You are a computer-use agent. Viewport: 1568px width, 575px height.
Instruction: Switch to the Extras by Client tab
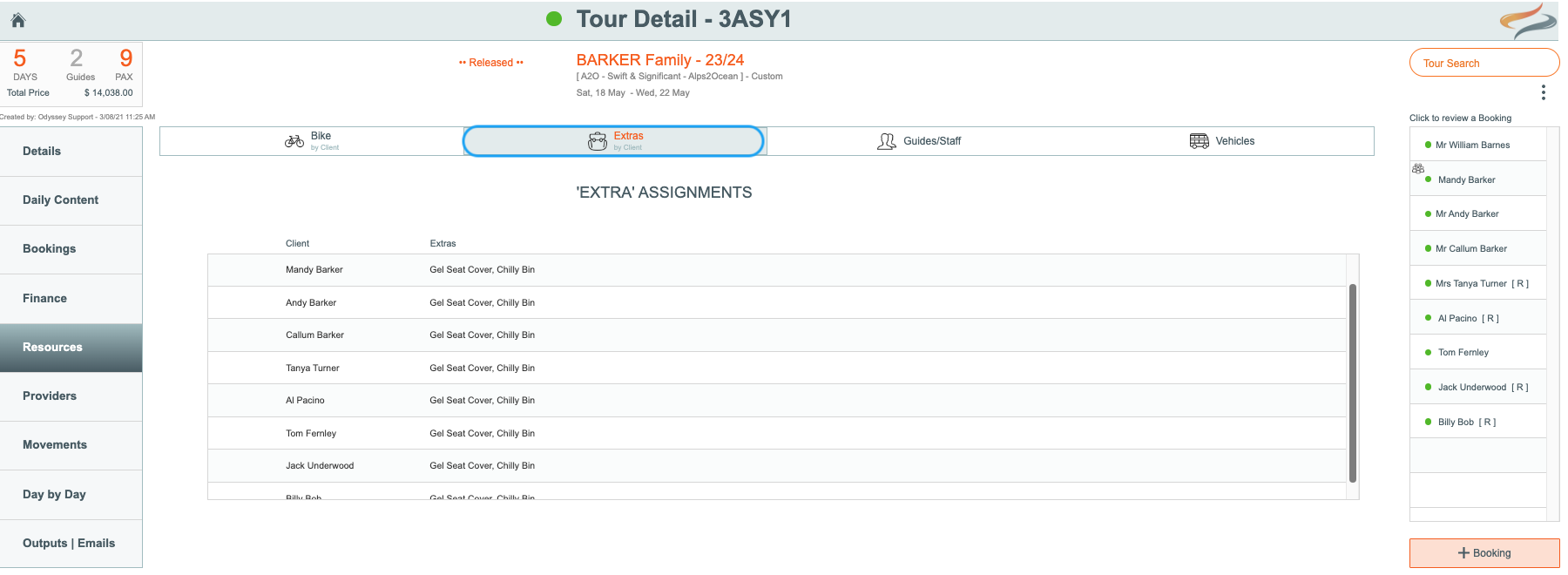click(x=613, y=141)
